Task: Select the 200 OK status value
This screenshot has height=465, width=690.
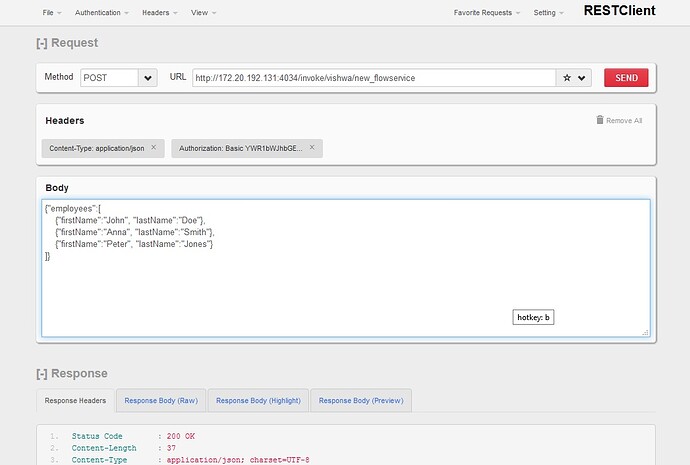Action: [x=180, y=436]
